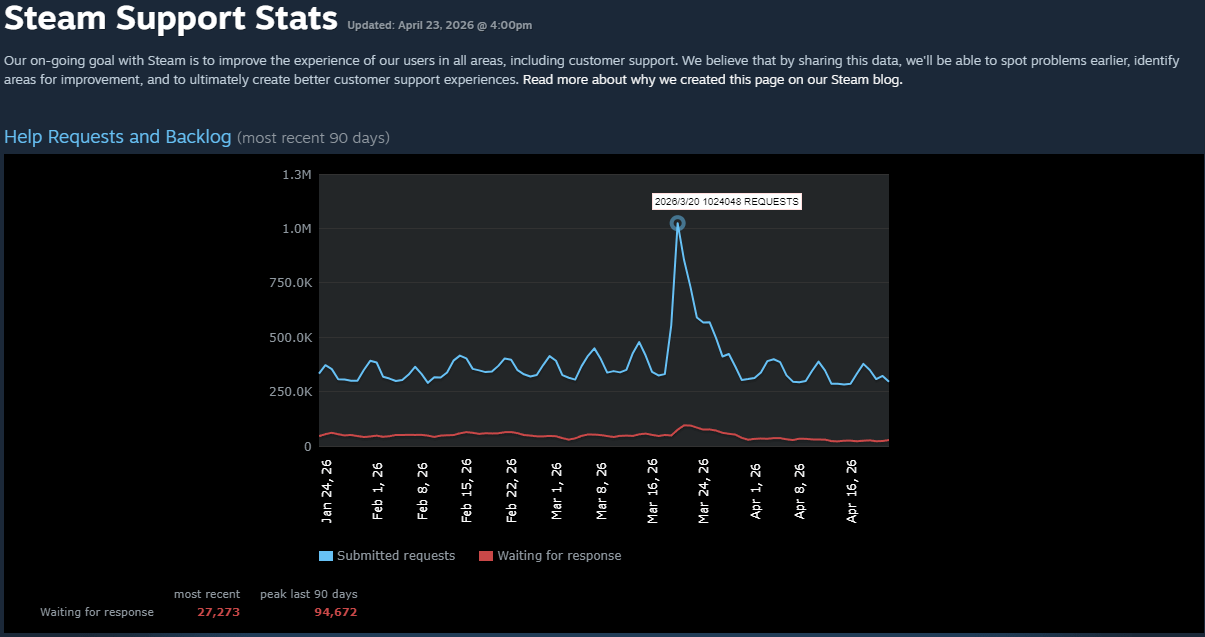The image size is (1205, 637).
Task: Click the blue Submitted requests legend swatch
Action: [x=326, y=556]
